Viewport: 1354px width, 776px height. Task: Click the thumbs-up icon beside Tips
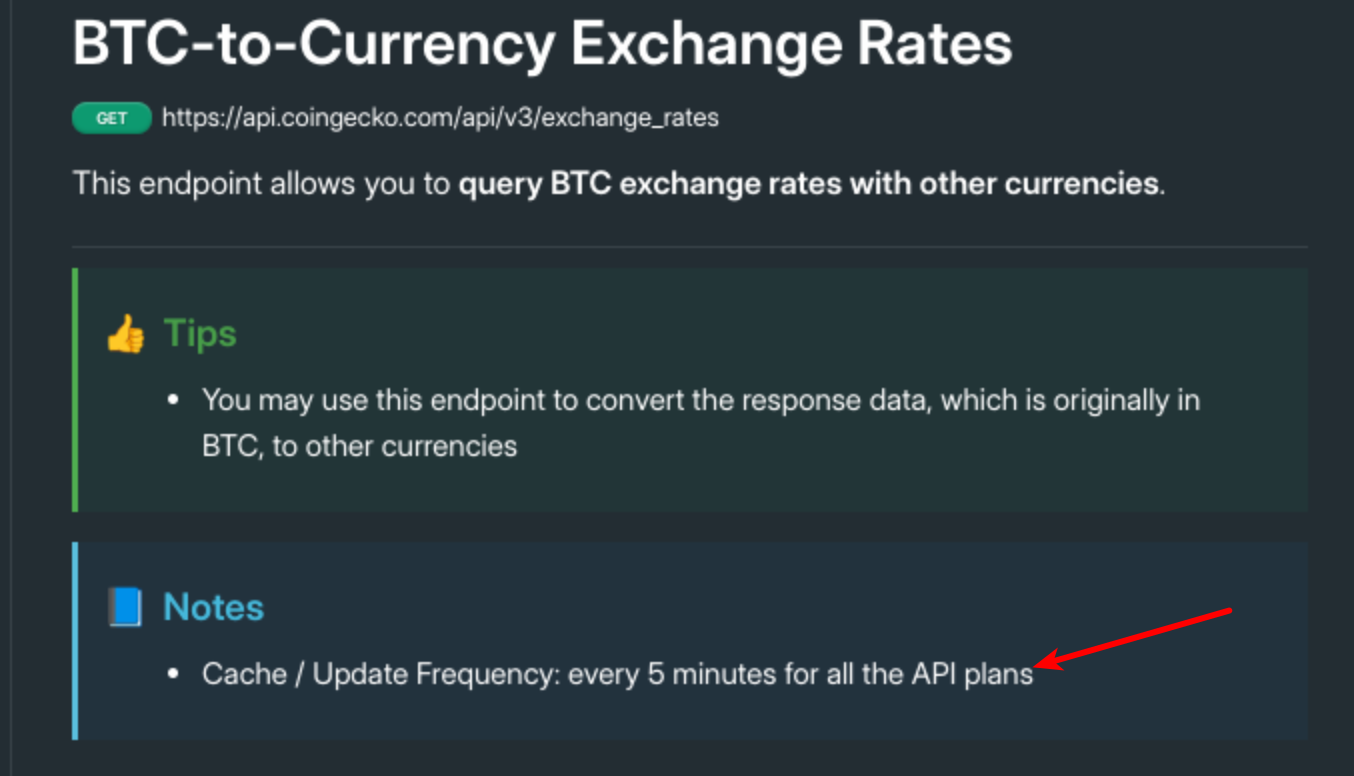126,334
